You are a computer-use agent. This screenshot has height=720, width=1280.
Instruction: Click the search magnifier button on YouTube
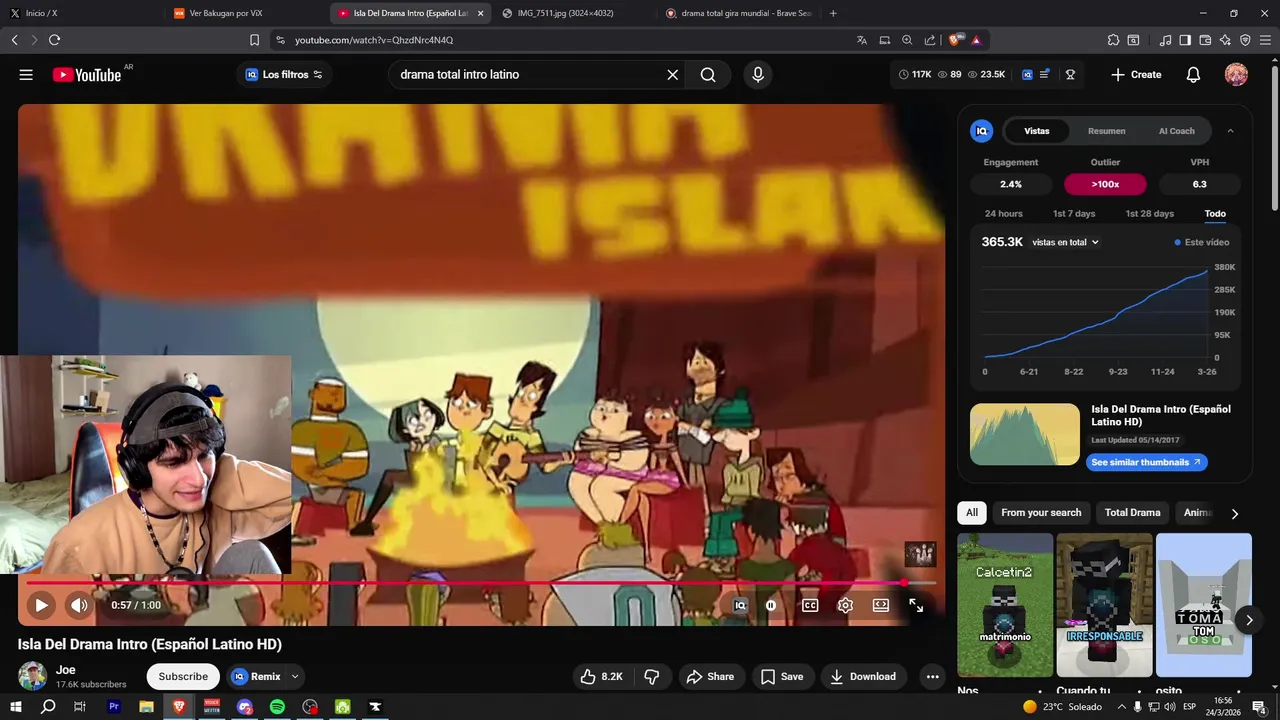pyautogui.click(x=708, y=75)
